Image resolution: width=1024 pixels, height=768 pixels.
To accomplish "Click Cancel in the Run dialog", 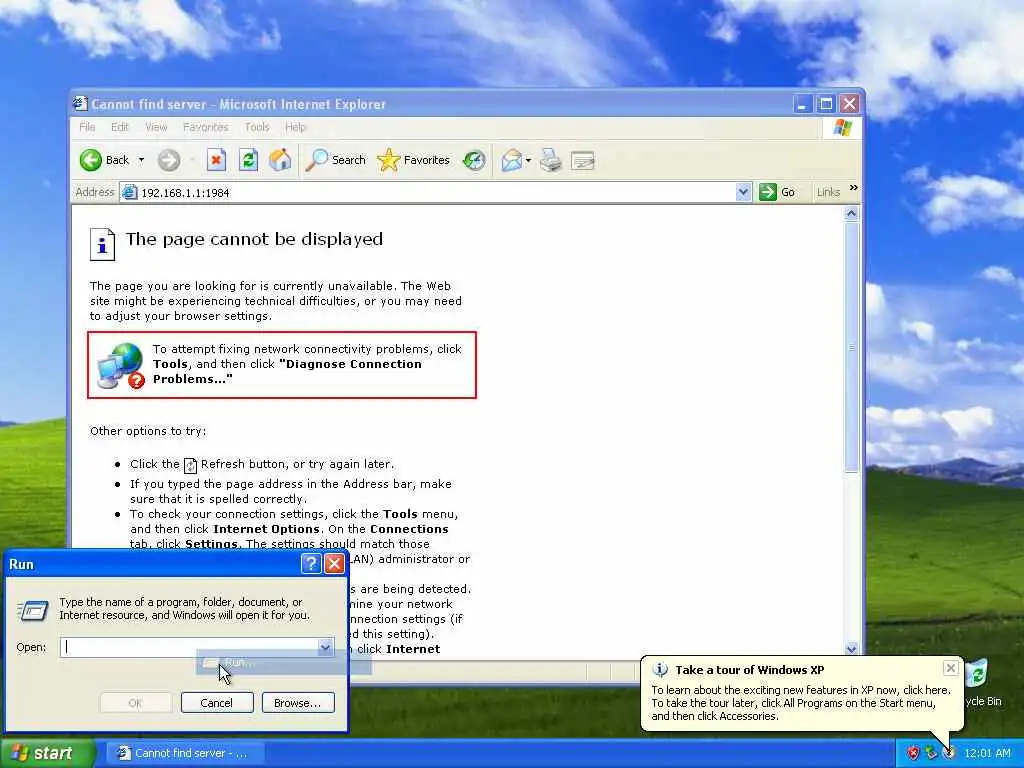I will point(217,703).
